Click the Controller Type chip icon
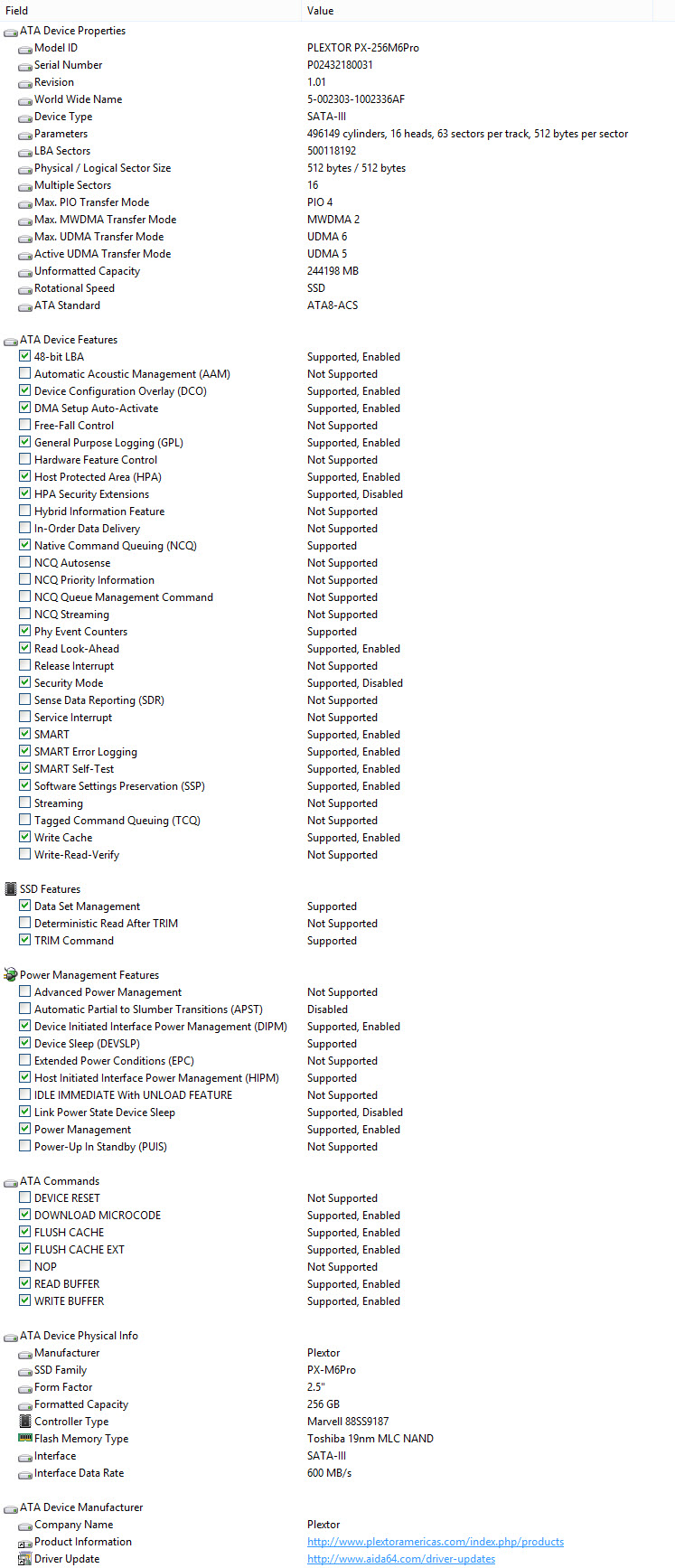Viewport: 675px width, 1568px height. click(x=25, y=1422)
